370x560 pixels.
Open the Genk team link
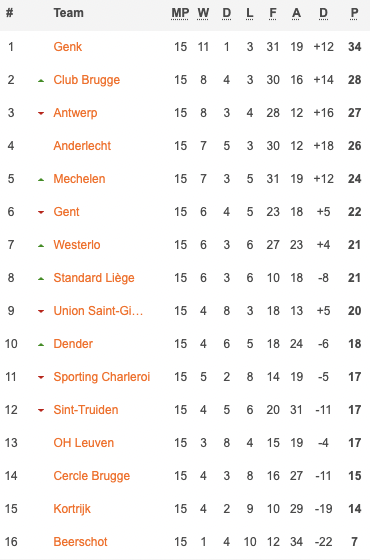click(68, 47)
